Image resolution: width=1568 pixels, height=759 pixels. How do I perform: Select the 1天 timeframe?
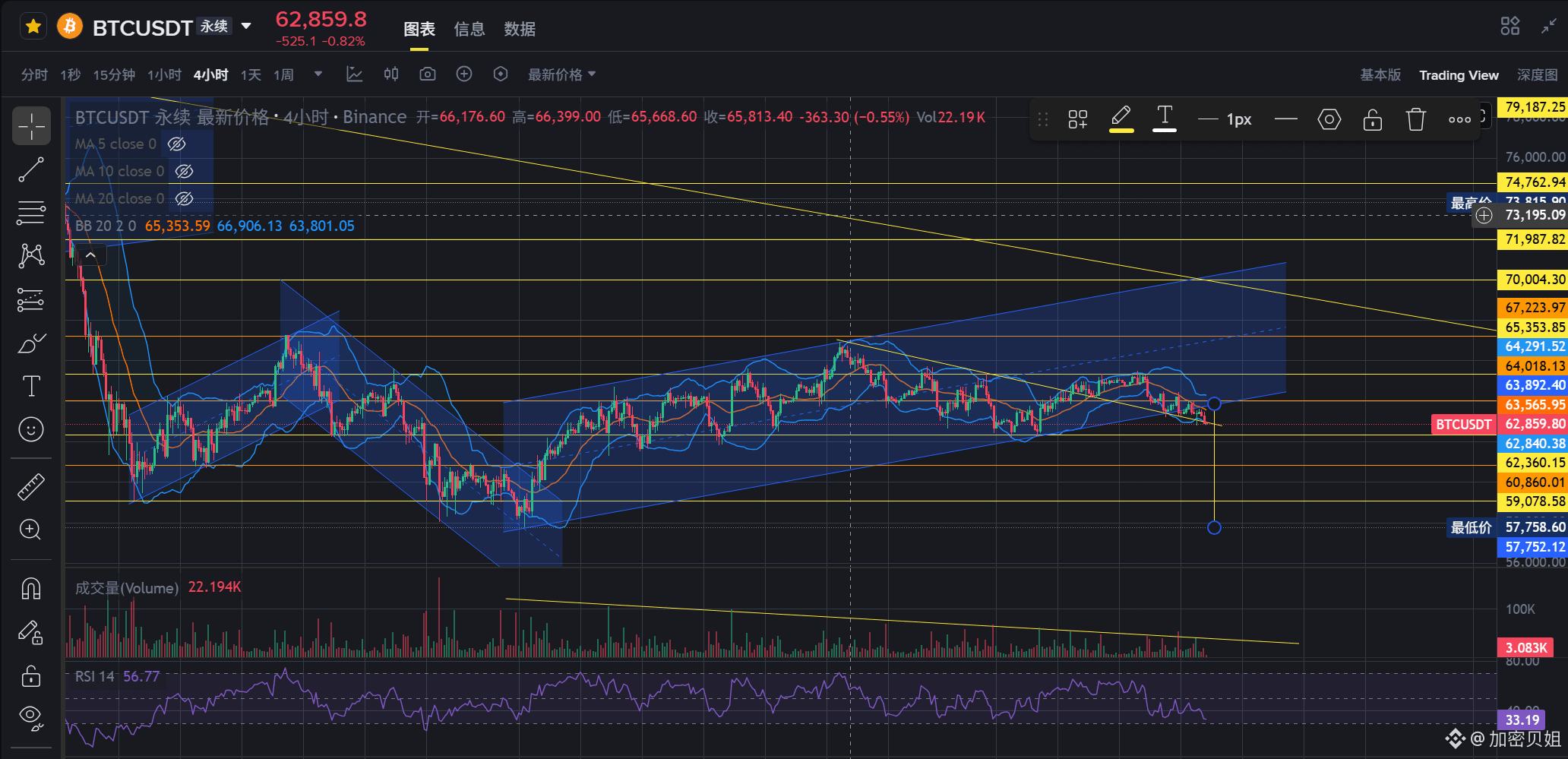(x=251, y=74)
